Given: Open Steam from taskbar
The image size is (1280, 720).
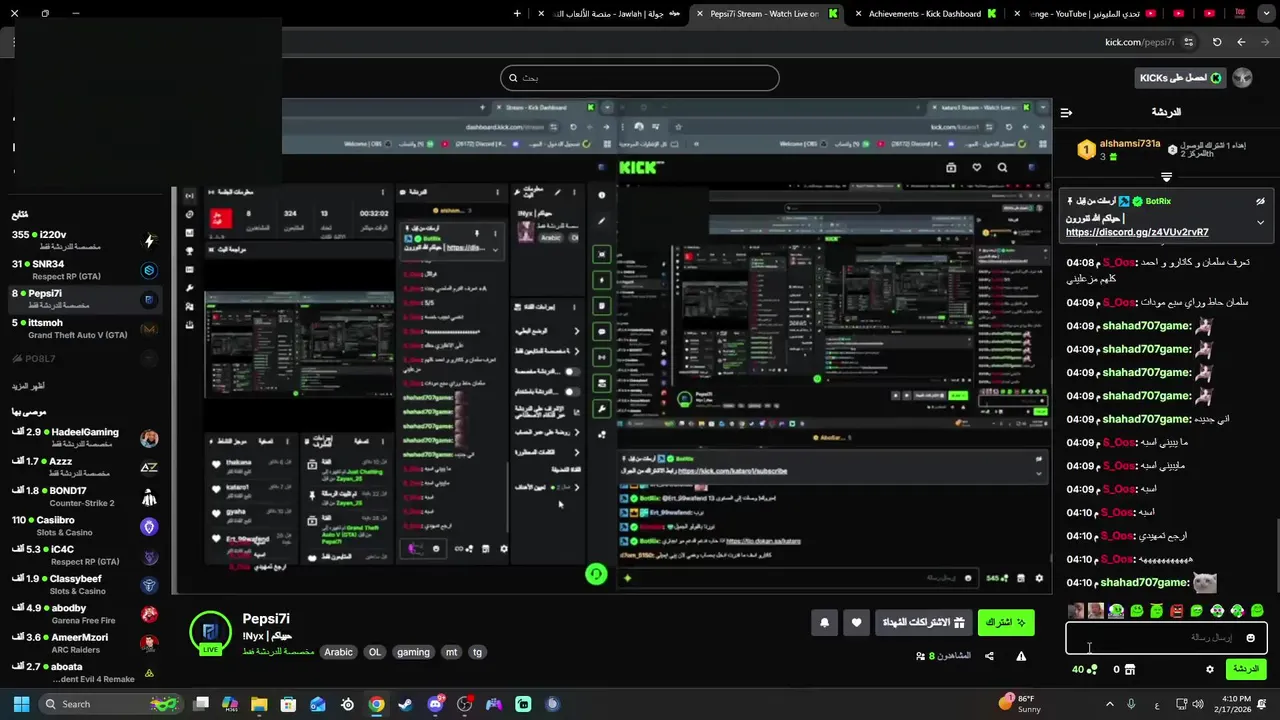Looking at the screenshot, I should click(x=405, y=704).
